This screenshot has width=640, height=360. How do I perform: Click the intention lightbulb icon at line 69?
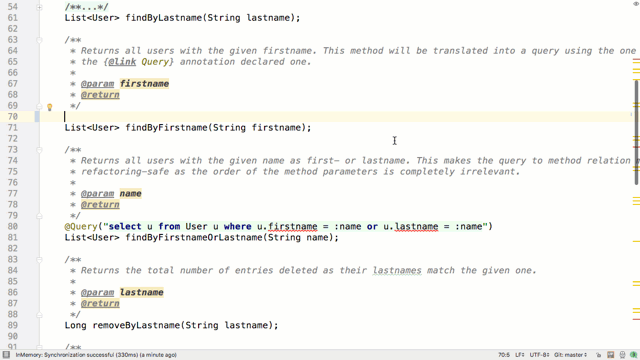49,107
